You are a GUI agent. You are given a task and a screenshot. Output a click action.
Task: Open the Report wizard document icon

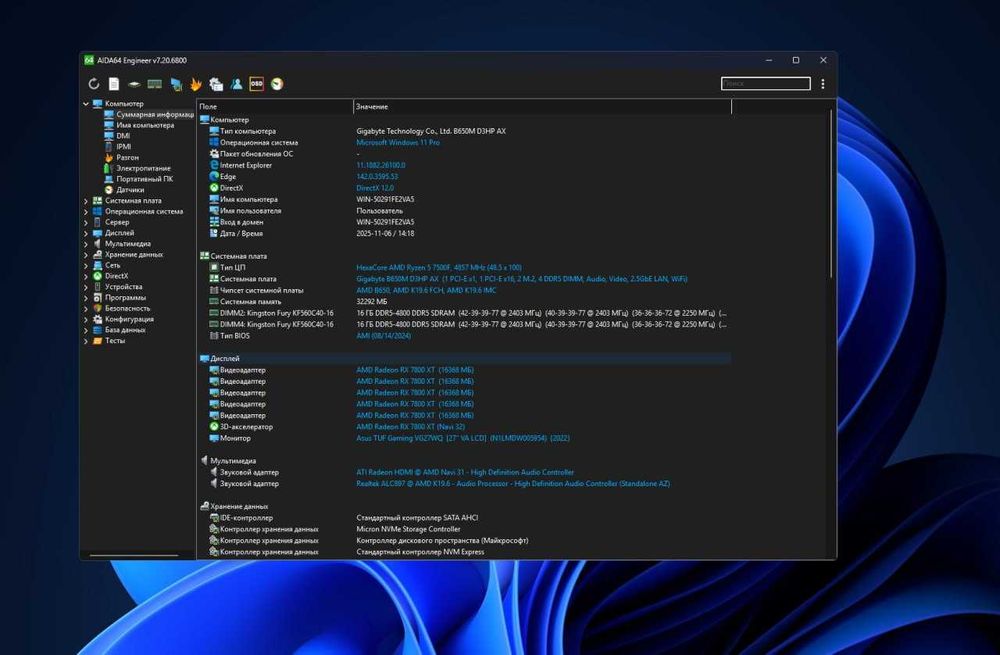pyautogui.click(x=114, y=84)
